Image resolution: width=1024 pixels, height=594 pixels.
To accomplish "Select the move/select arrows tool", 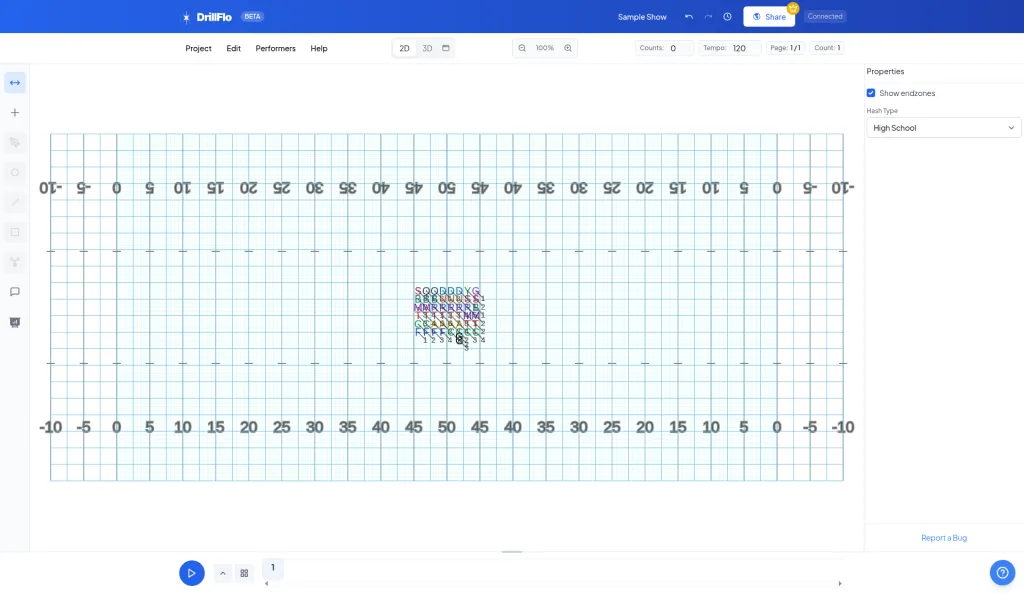I will pyautogui.click(x=14, y=83).
